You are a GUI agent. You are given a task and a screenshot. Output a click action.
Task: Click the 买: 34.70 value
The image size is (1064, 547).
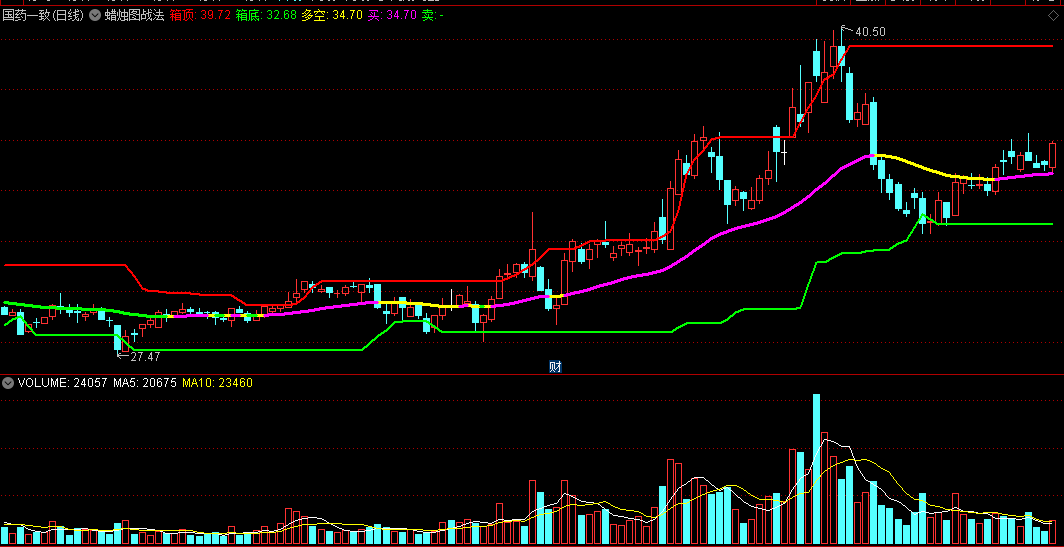[x=392, y=16]
